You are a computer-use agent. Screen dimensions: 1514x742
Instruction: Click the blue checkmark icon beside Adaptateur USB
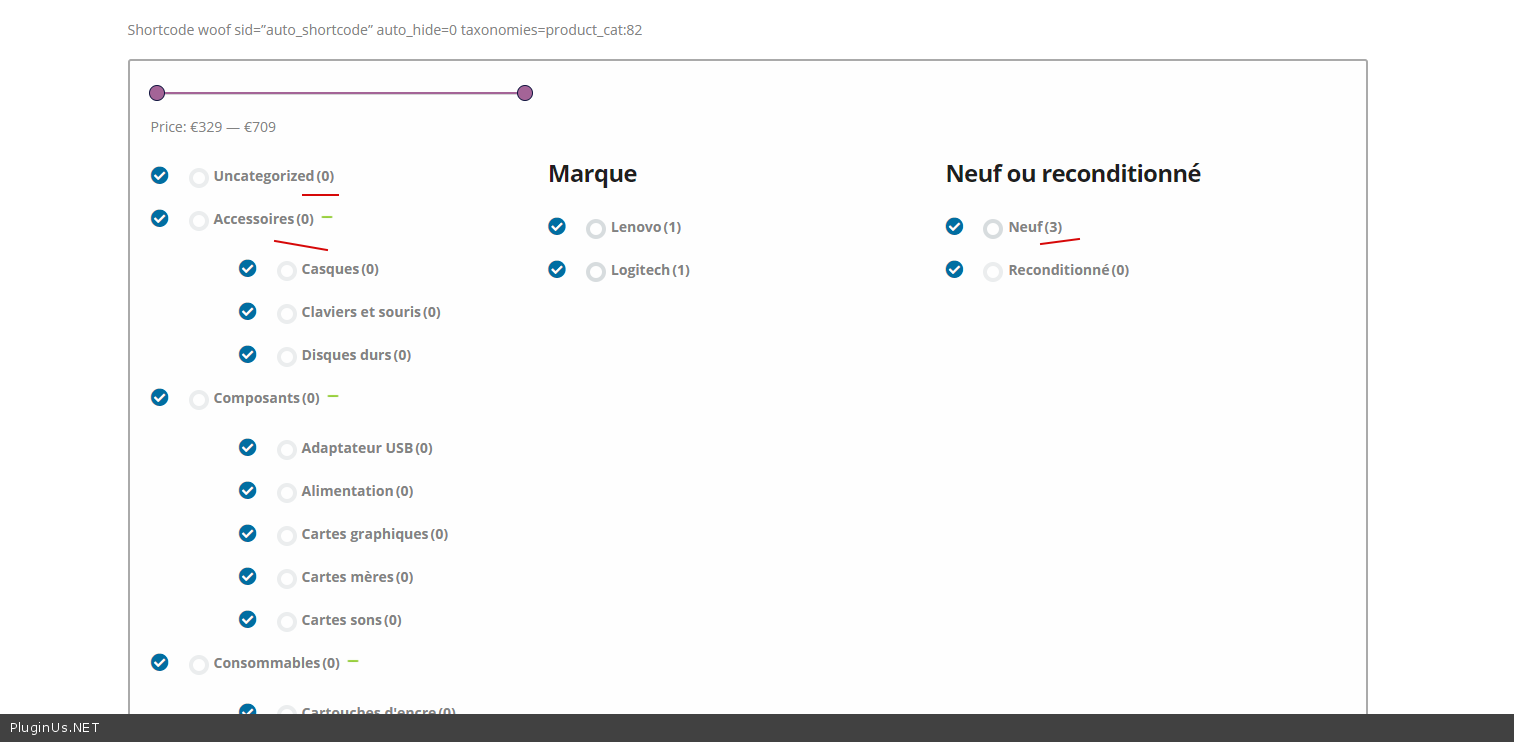[x=247, y=448]
